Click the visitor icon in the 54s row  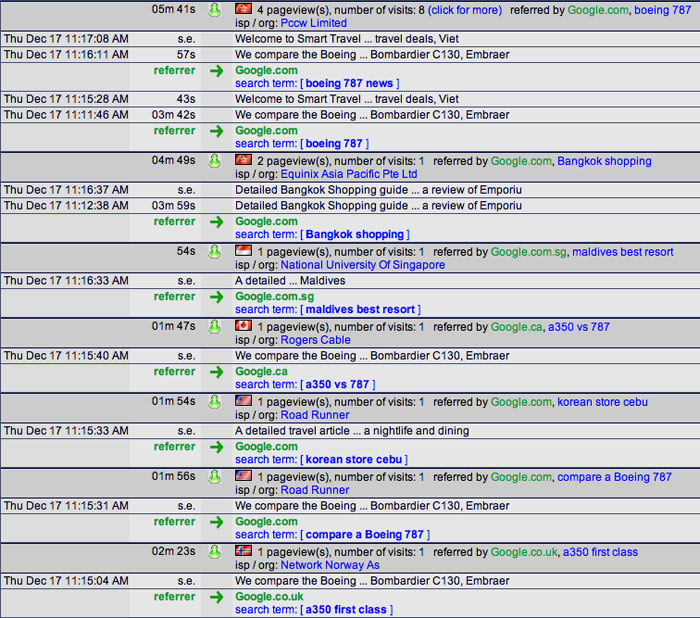(x=214, y=252)
